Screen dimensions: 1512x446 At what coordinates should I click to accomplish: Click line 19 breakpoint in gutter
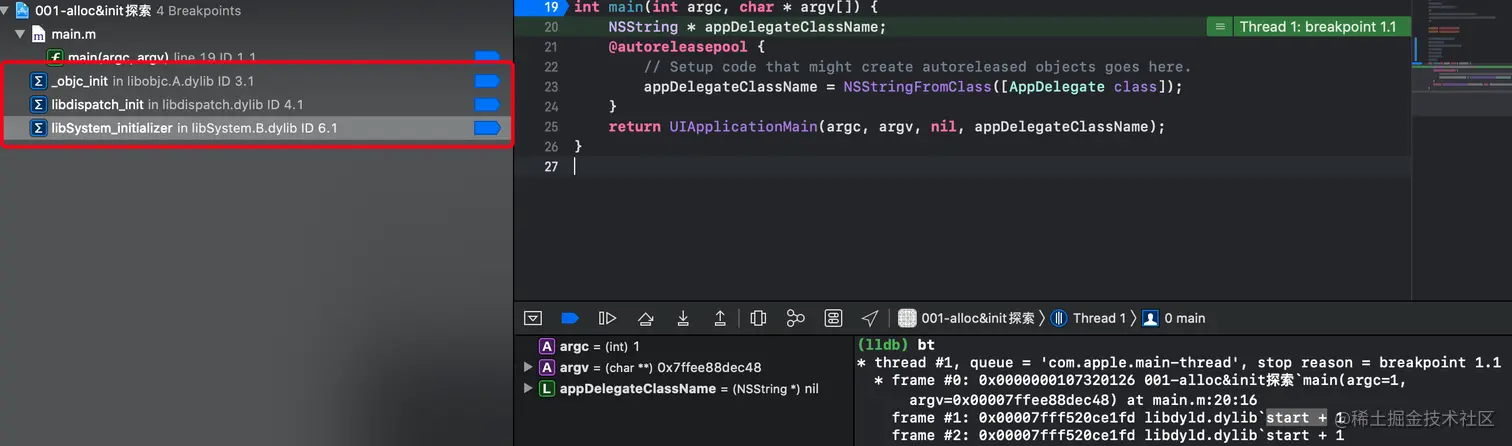tap(543, 7)
